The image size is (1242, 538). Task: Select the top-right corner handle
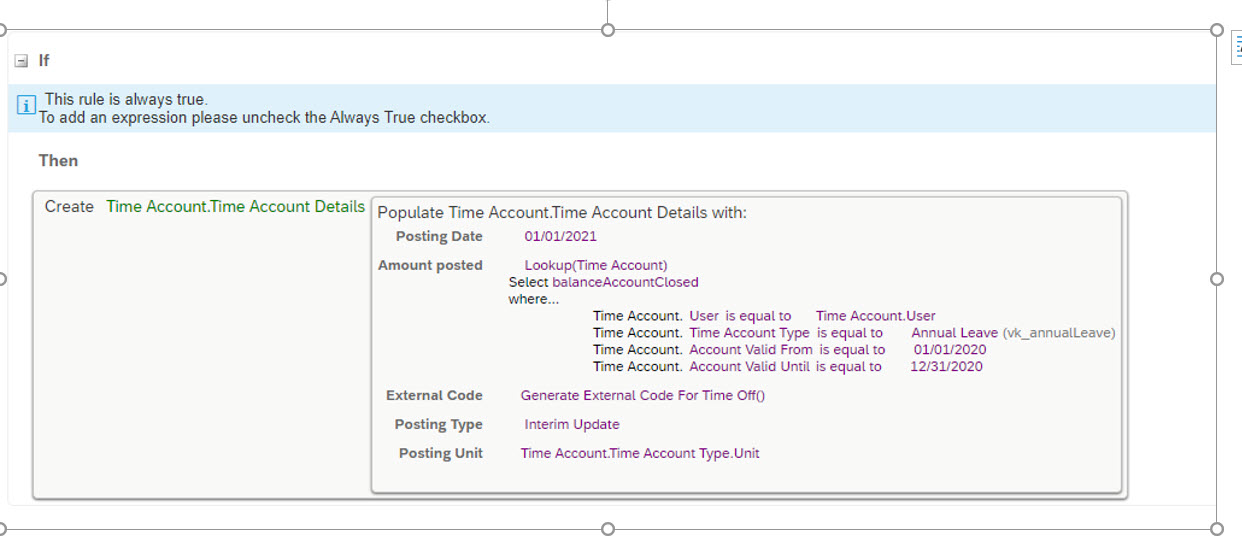(1217, 30)
